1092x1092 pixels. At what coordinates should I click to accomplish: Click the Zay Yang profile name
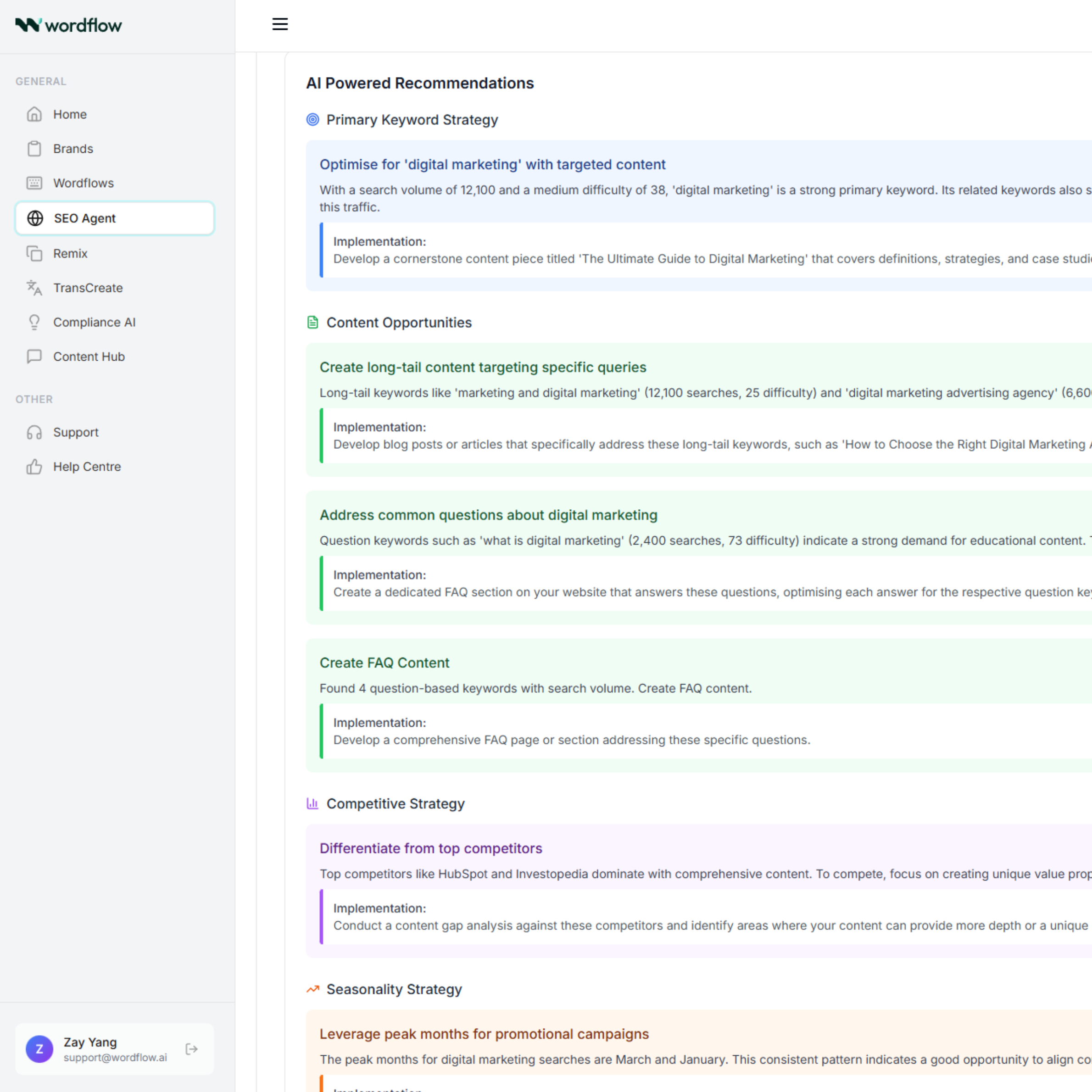click(90, 1042)
